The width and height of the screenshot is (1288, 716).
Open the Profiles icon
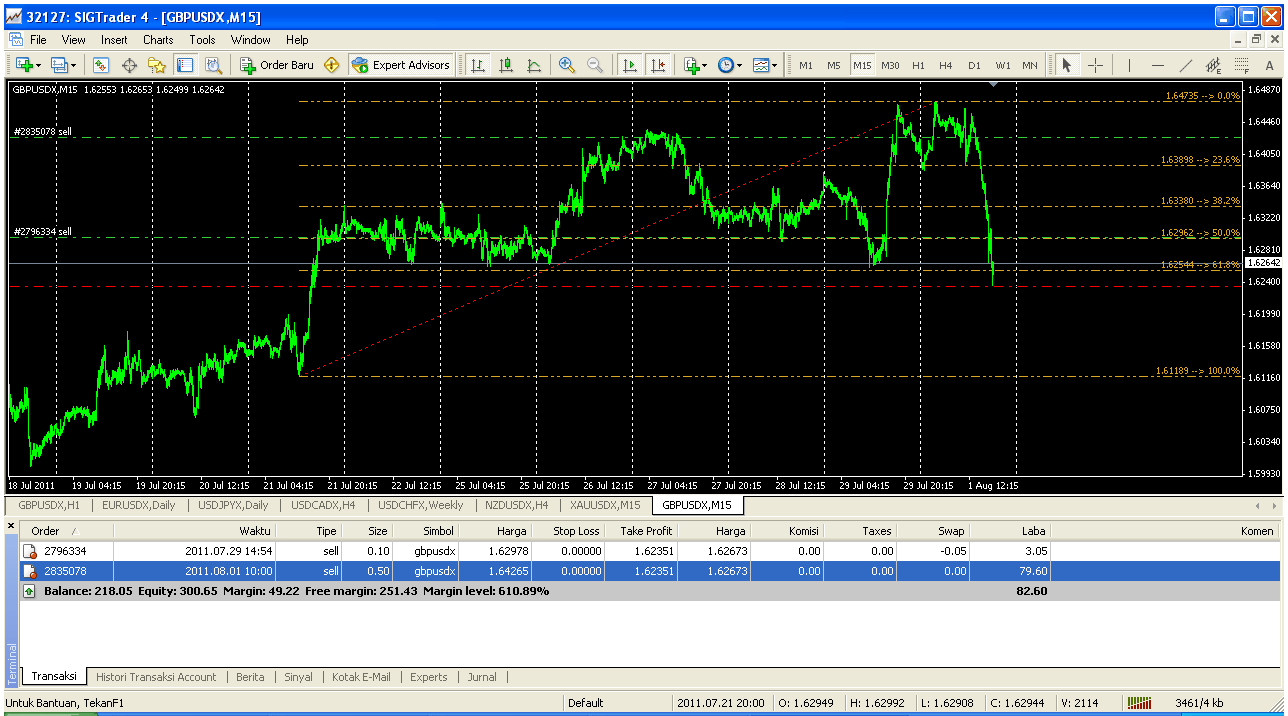point(59,65)
